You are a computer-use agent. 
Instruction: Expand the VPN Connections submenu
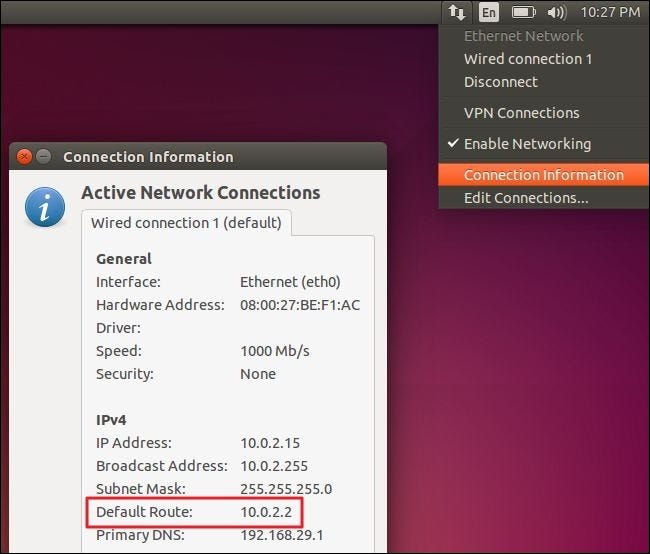521,113
